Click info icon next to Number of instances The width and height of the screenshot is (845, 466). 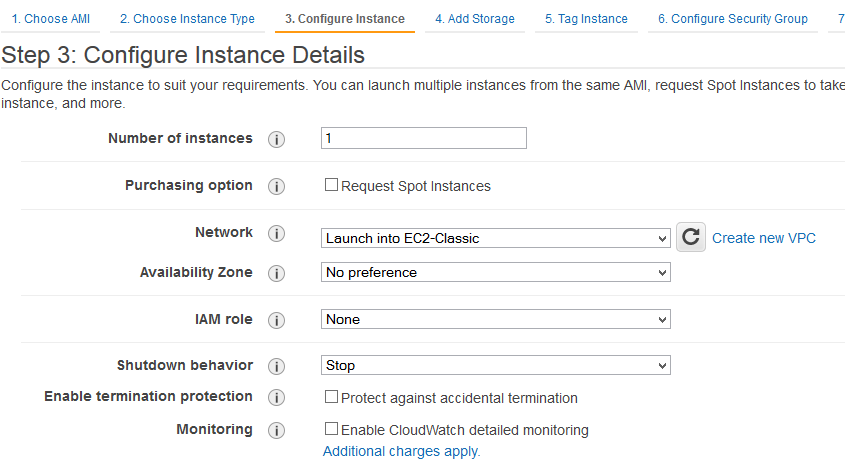277,139
